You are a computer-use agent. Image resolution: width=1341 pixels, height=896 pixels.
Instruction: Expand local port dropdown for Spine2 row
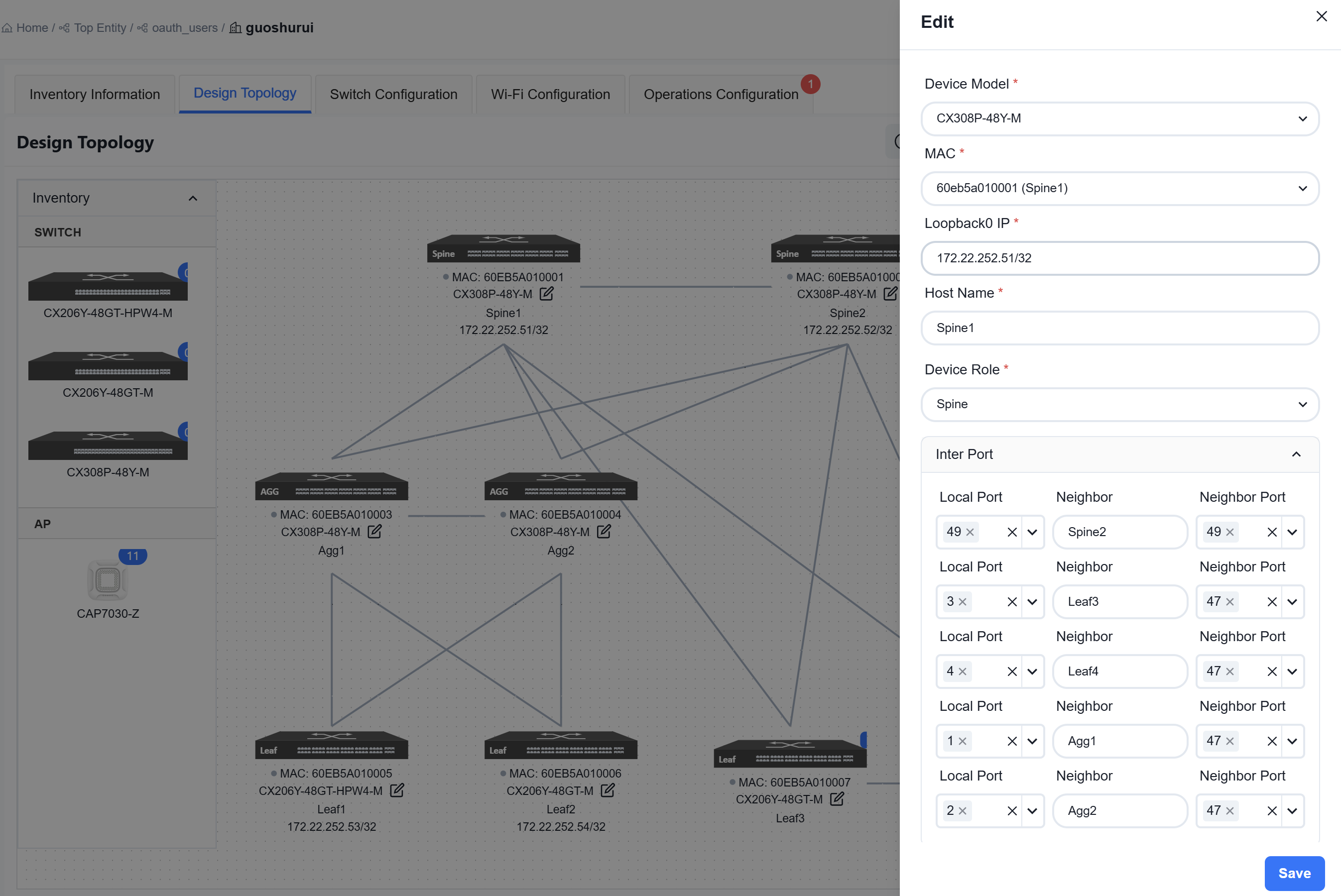1032,533
